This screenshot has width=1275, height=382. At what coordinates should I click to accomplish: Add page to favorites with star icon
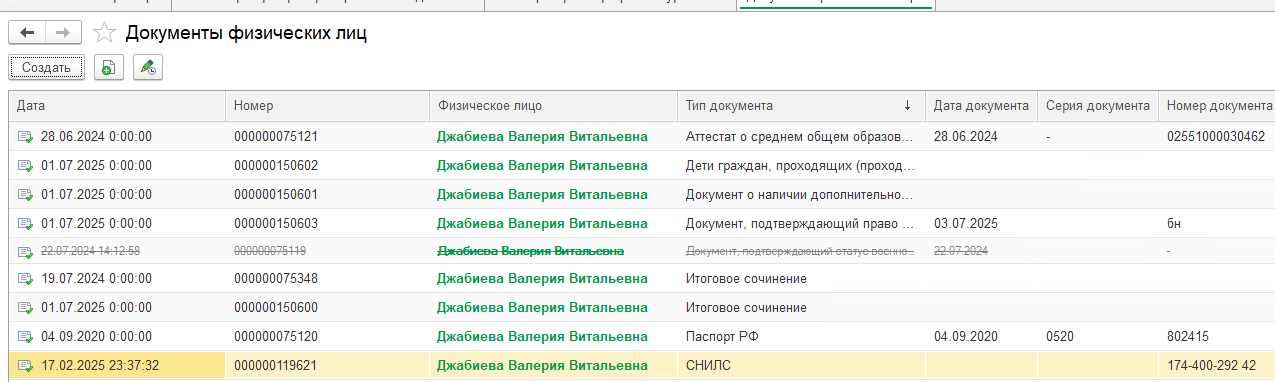tap(104, 33)
